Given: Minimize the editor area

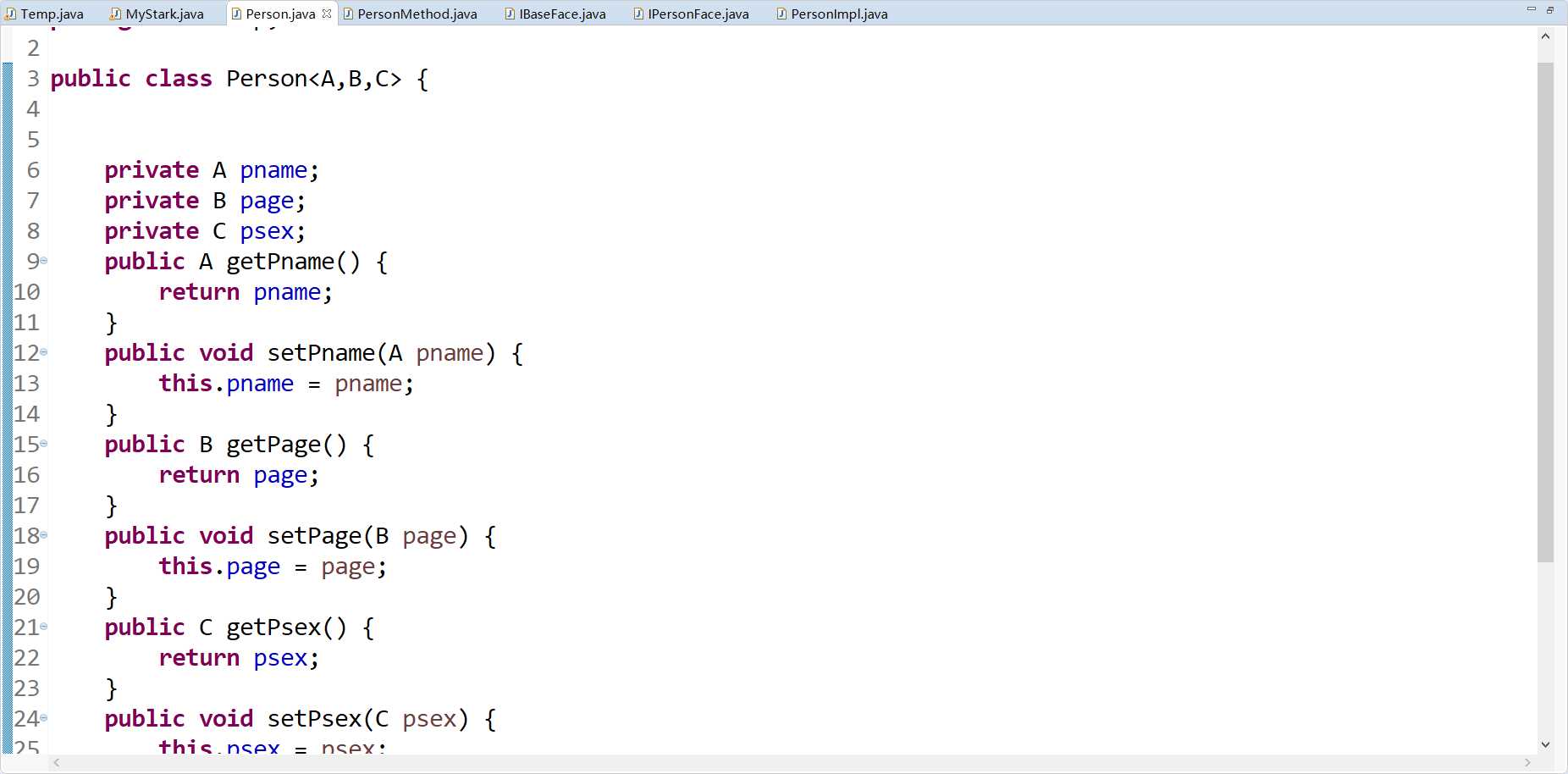Looking at the screenshot, I should pyautogui.click(x=1531, y=9).
